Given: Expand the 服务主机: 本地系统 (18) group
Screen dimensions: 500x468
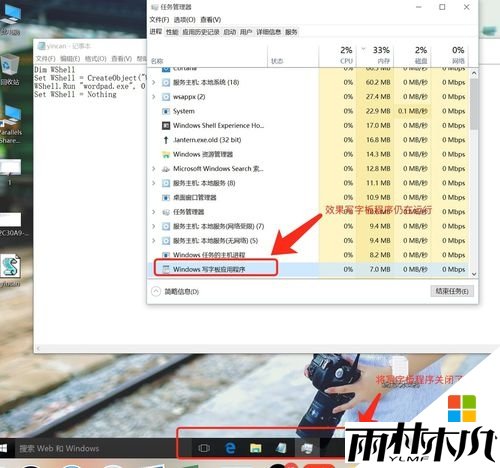Looking at the screenshot, I should point(154,82).
